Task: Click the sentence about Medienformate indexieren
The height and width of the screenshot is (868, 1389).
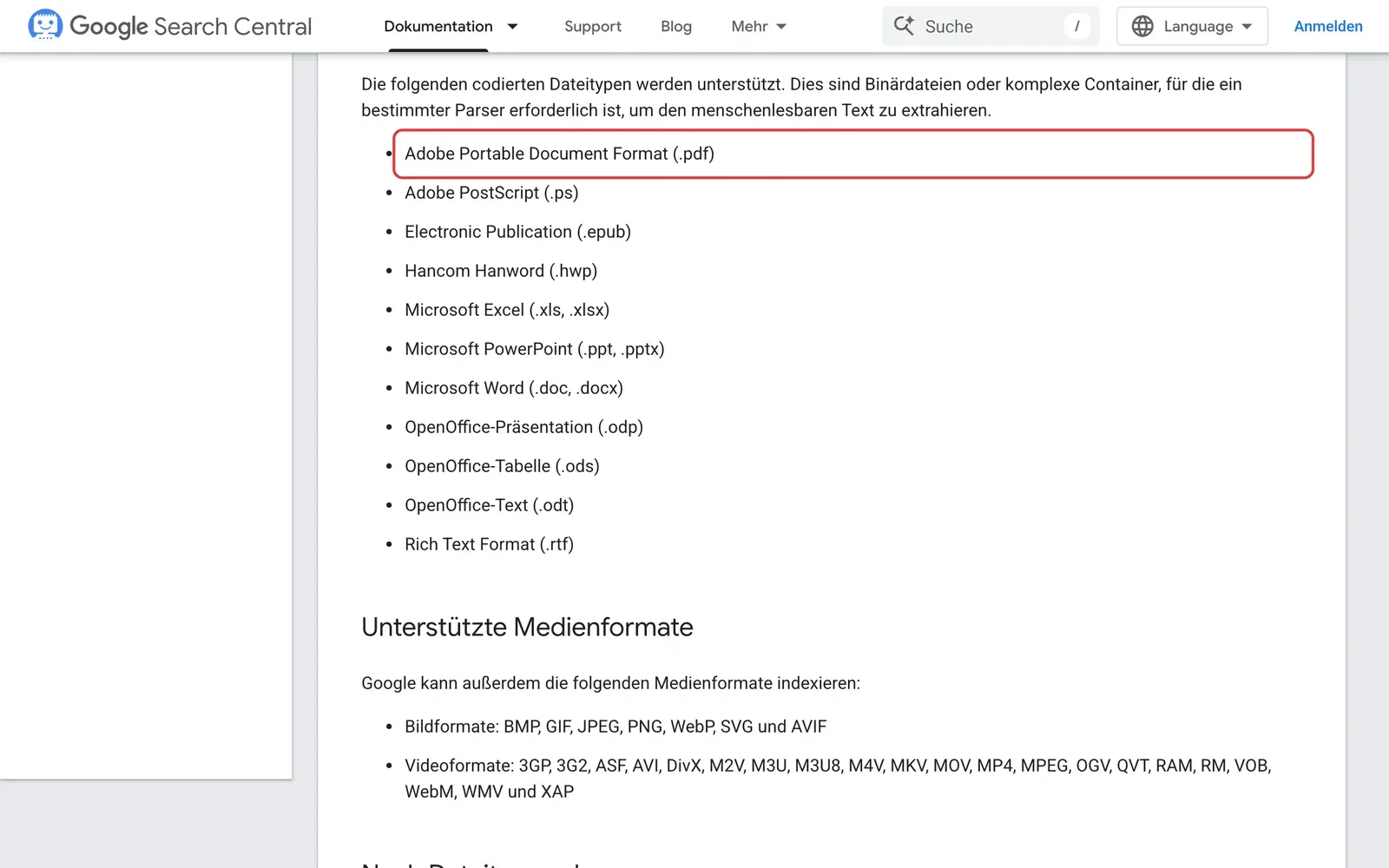Action: 610,683
